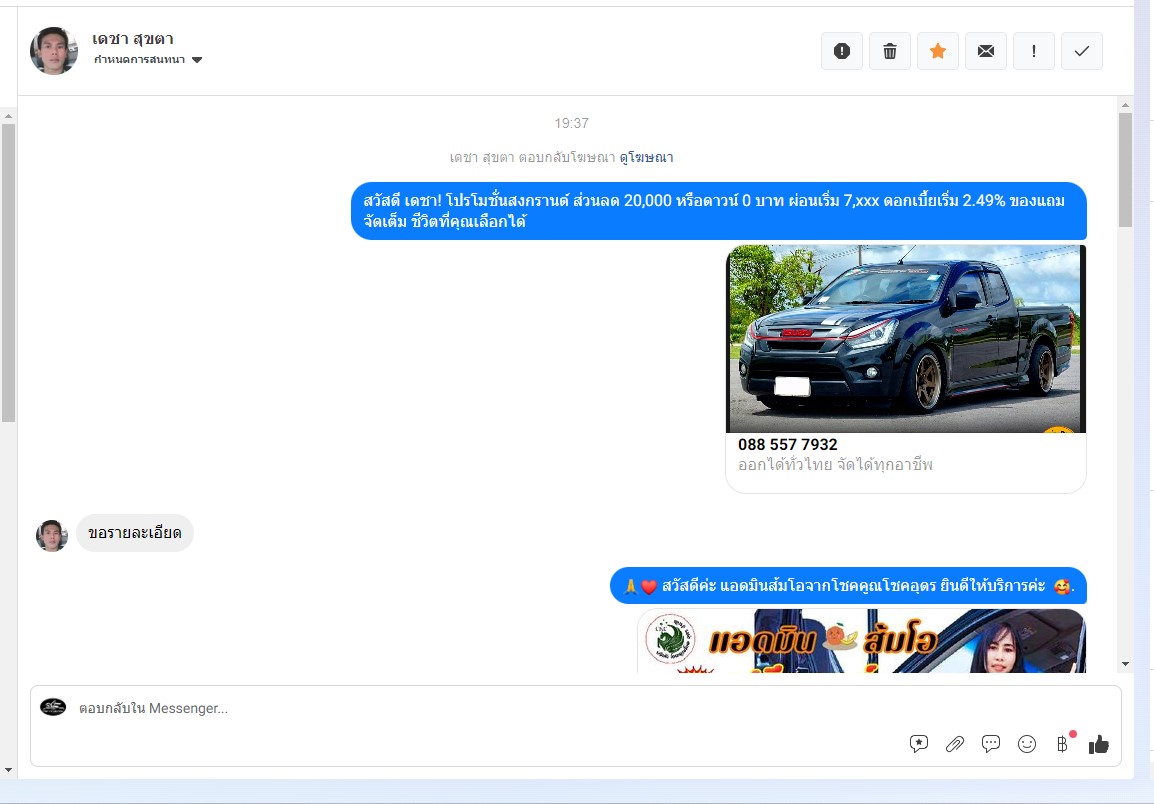The image size is (1154, 804).
Task: Mark conversation as done with checkmark
Action: pos(1081,51)
